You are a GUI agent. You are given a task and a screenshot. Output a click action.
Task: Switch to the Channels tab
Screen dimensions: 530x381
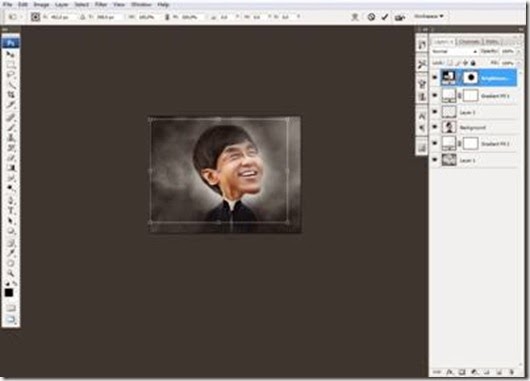coord(469,42)
